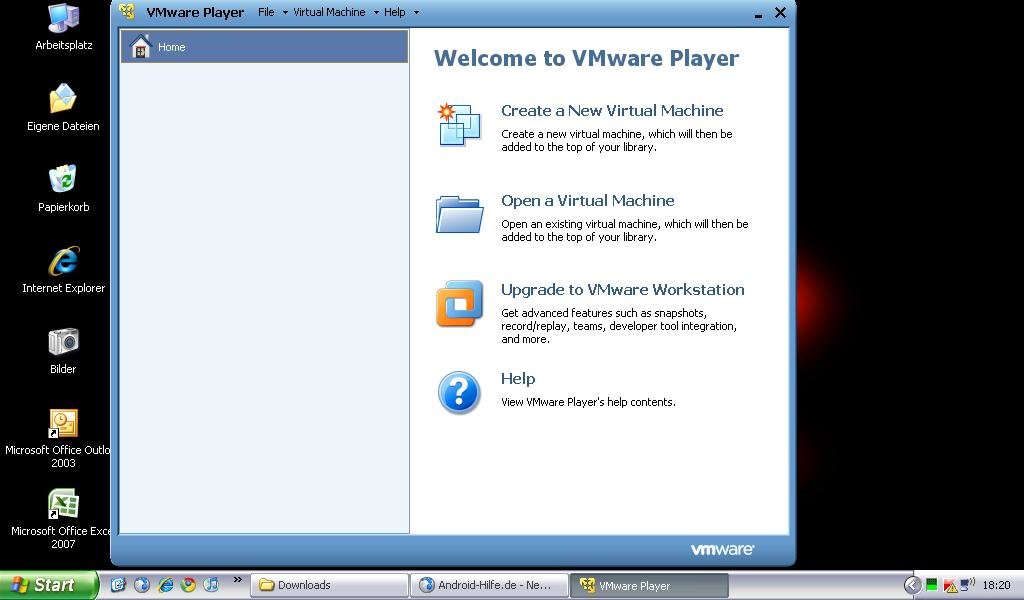Click the Start button
This screenshot has width=1024, height=600.
click(x=49, y=585)
